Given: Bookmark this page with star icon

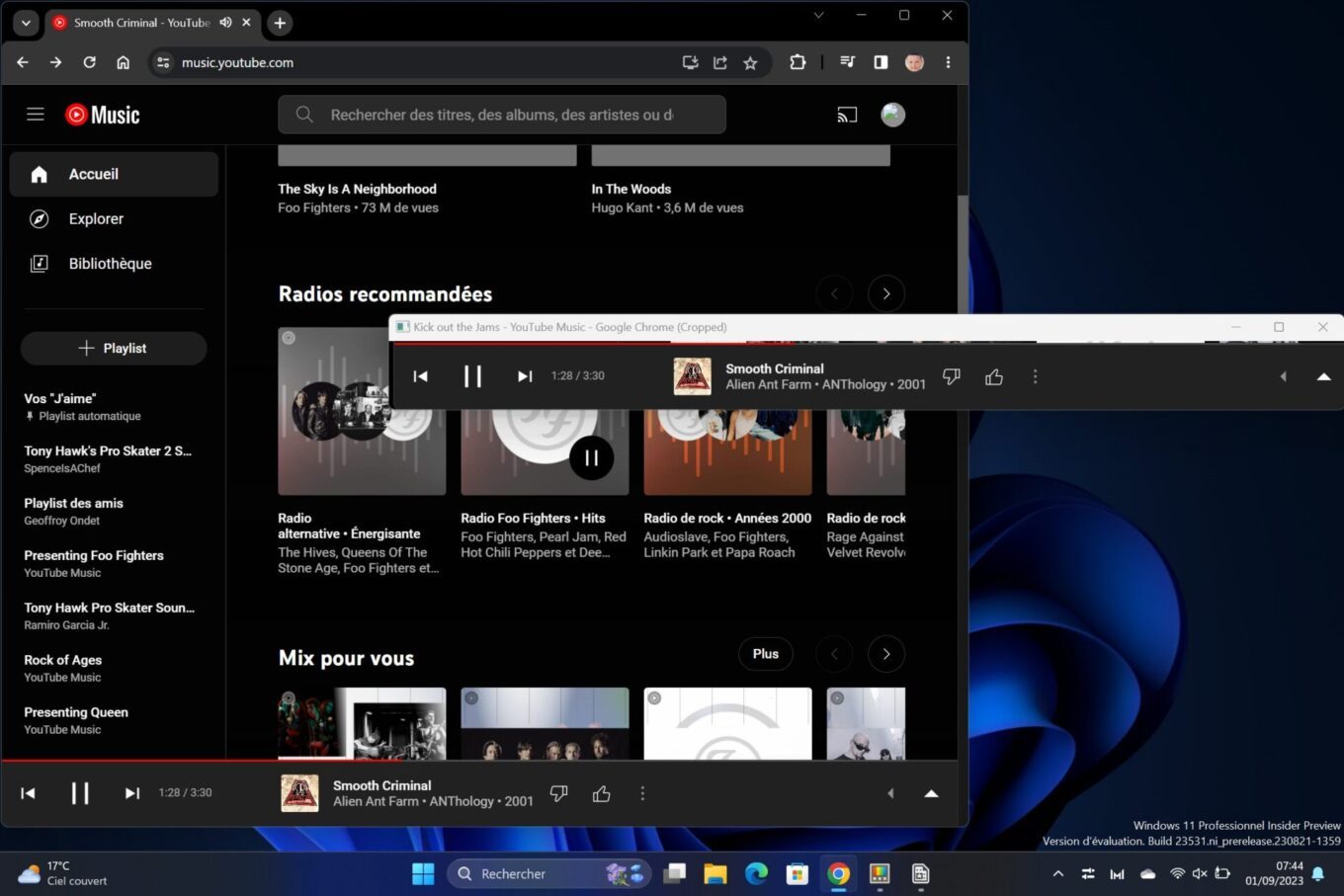Looking at the screenshot, I should coord(750,62).
